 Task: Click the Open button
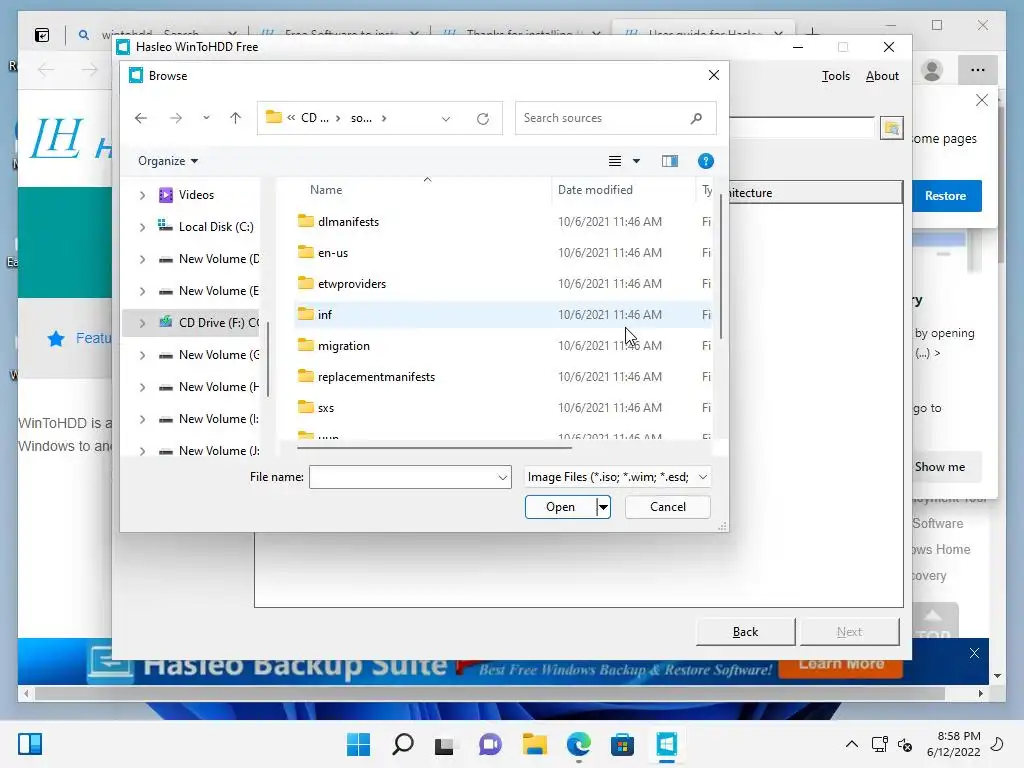(560, 507)
